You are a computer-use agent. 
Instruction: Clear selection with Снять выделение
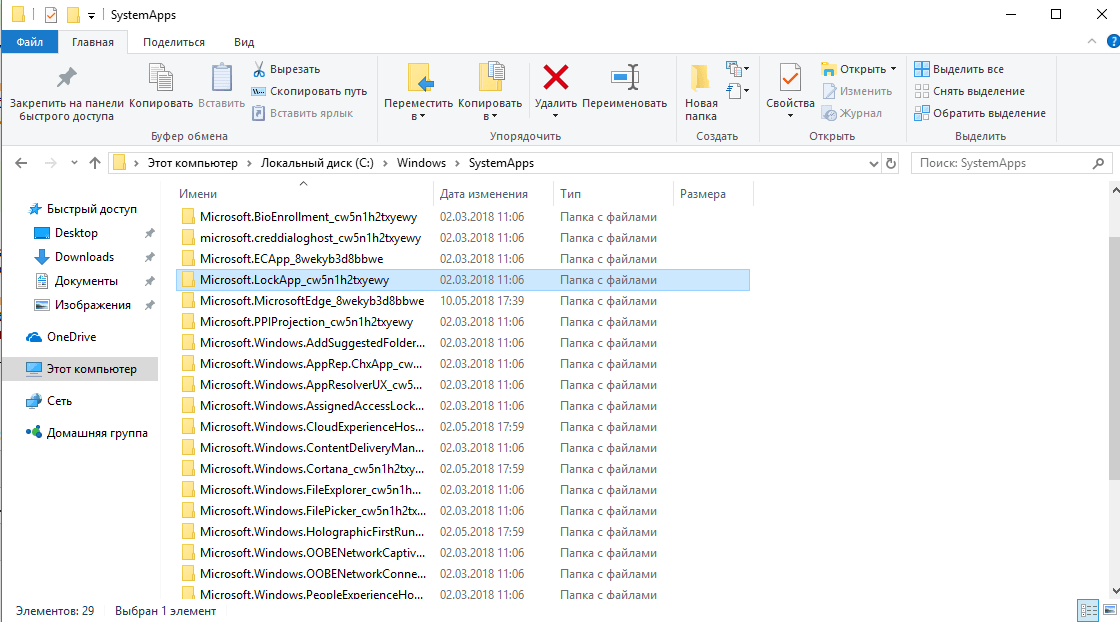click(969, 91)
